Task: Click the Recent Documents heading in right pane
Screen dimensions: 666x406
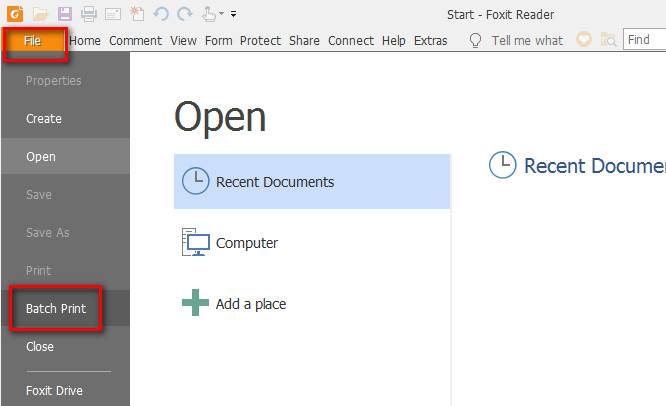Action: click(x=595, y=166)
